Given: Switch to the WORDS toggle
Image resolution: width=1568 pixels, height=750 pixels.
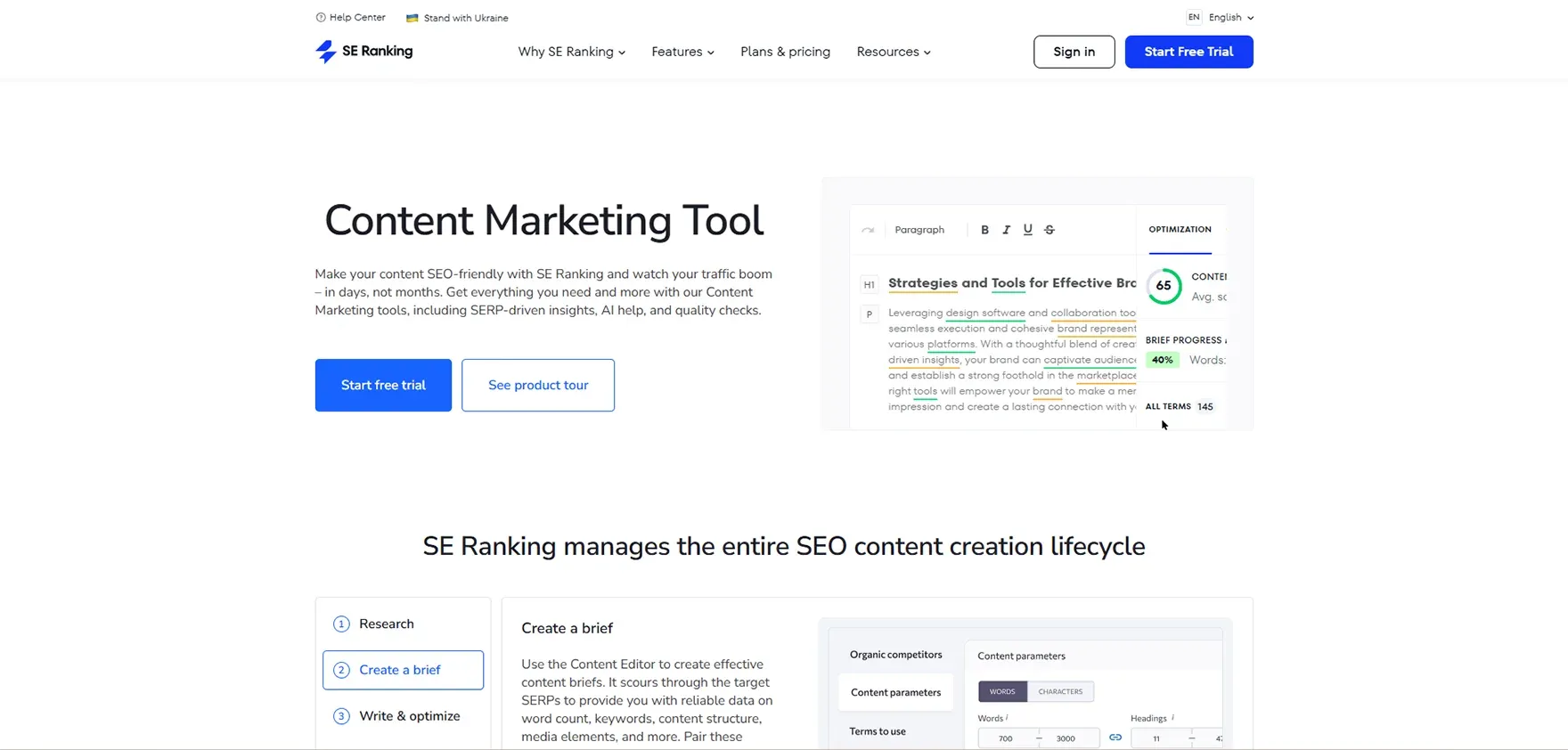Looking at the screenshot, I should point(1002,691).
